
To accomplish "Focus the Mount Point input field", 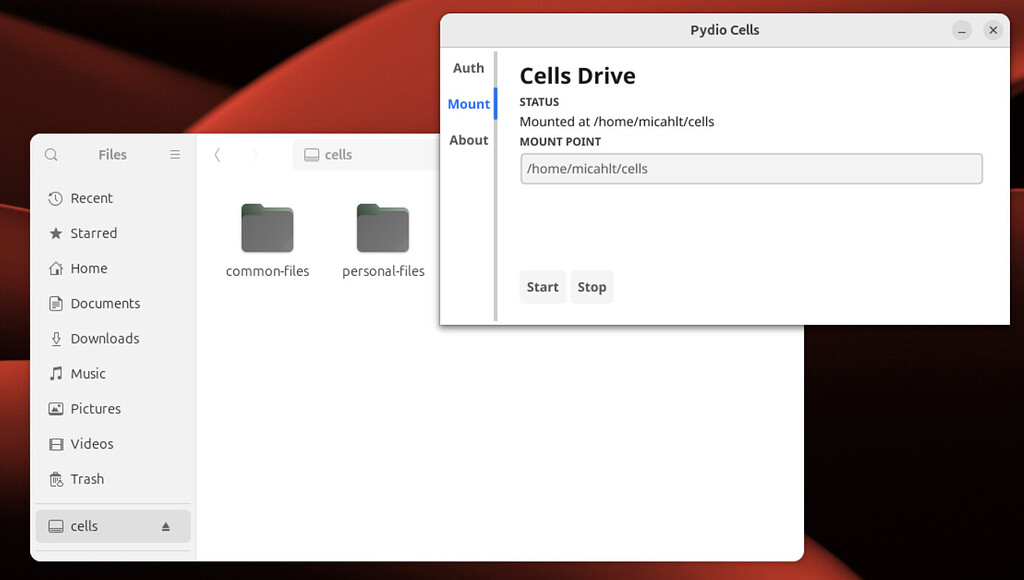I will [x=751, y=169].
